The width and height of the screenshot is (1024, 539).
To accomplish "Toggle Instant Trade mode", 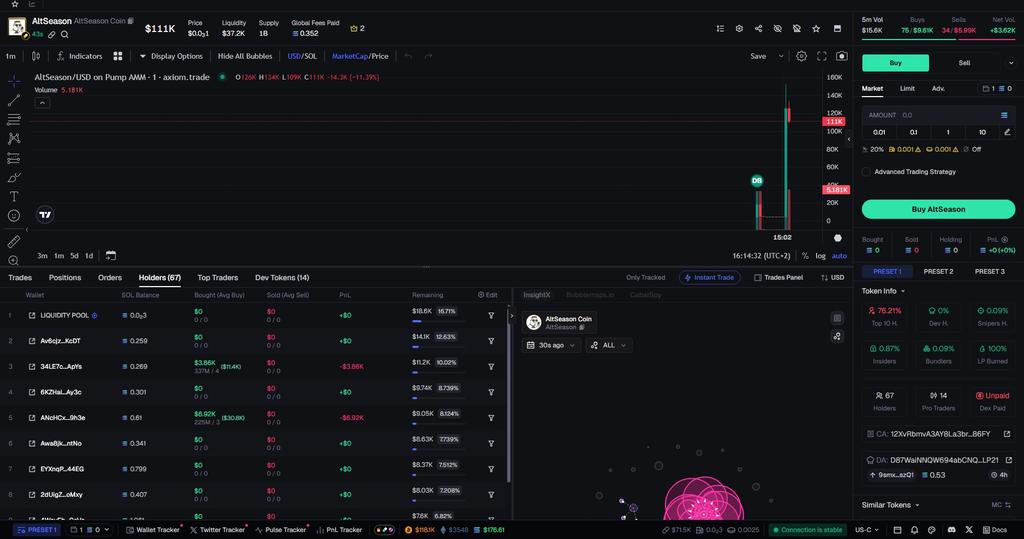I will [x=709, y=278].
